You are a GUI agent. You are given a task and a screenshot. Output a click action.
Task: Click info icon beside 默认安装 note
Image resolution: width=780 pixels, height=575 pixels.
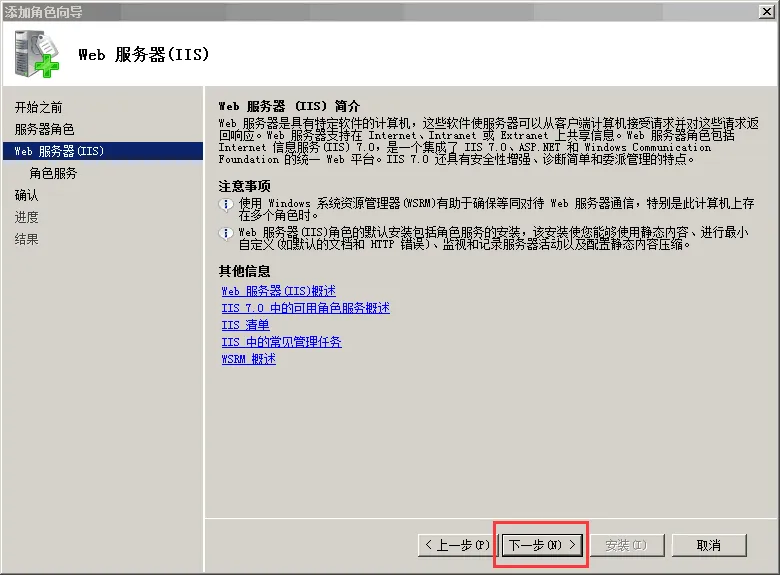tap(226, 233)
